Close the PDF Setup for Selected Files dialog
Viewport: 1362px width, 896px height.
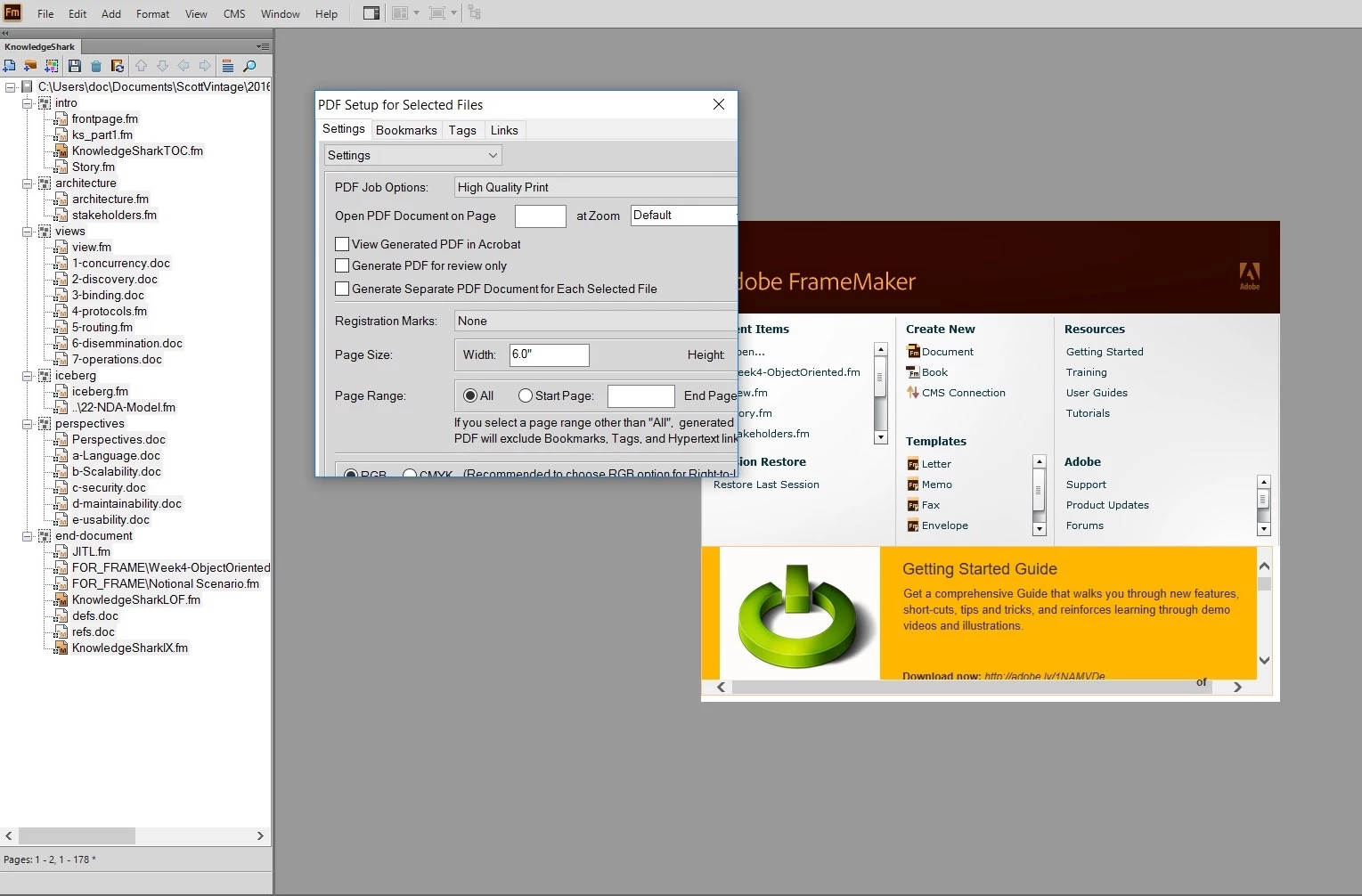719,104
